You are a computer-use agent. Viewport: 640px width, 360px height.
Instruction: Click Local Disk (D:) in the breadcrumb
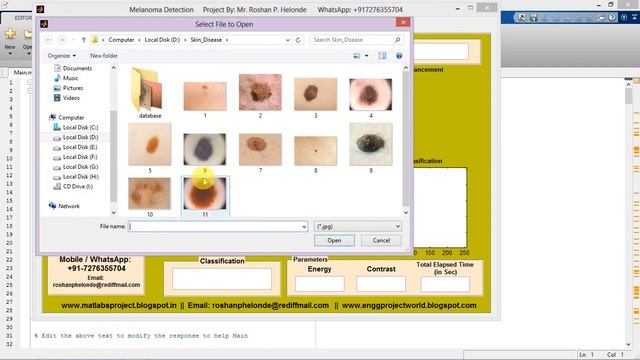point(162,40)
